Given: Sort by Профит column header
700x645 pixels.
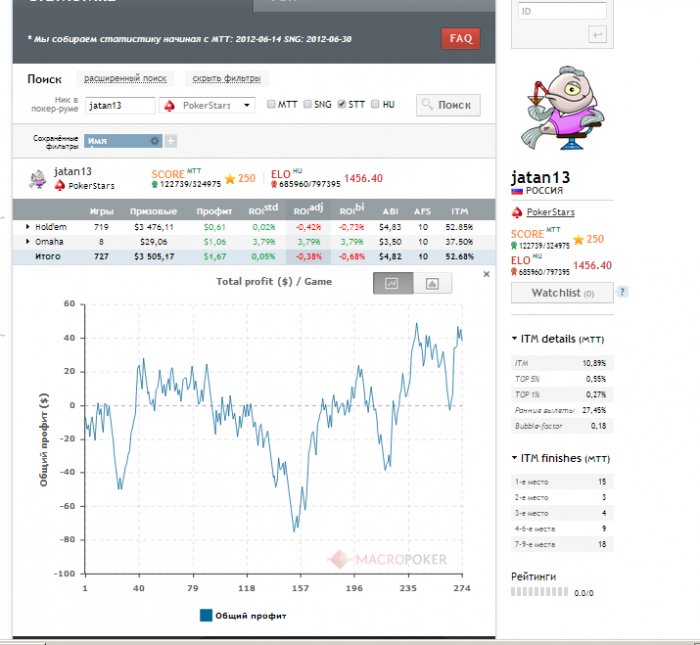Looking at the screenshot, I should (x=214, y=212).
